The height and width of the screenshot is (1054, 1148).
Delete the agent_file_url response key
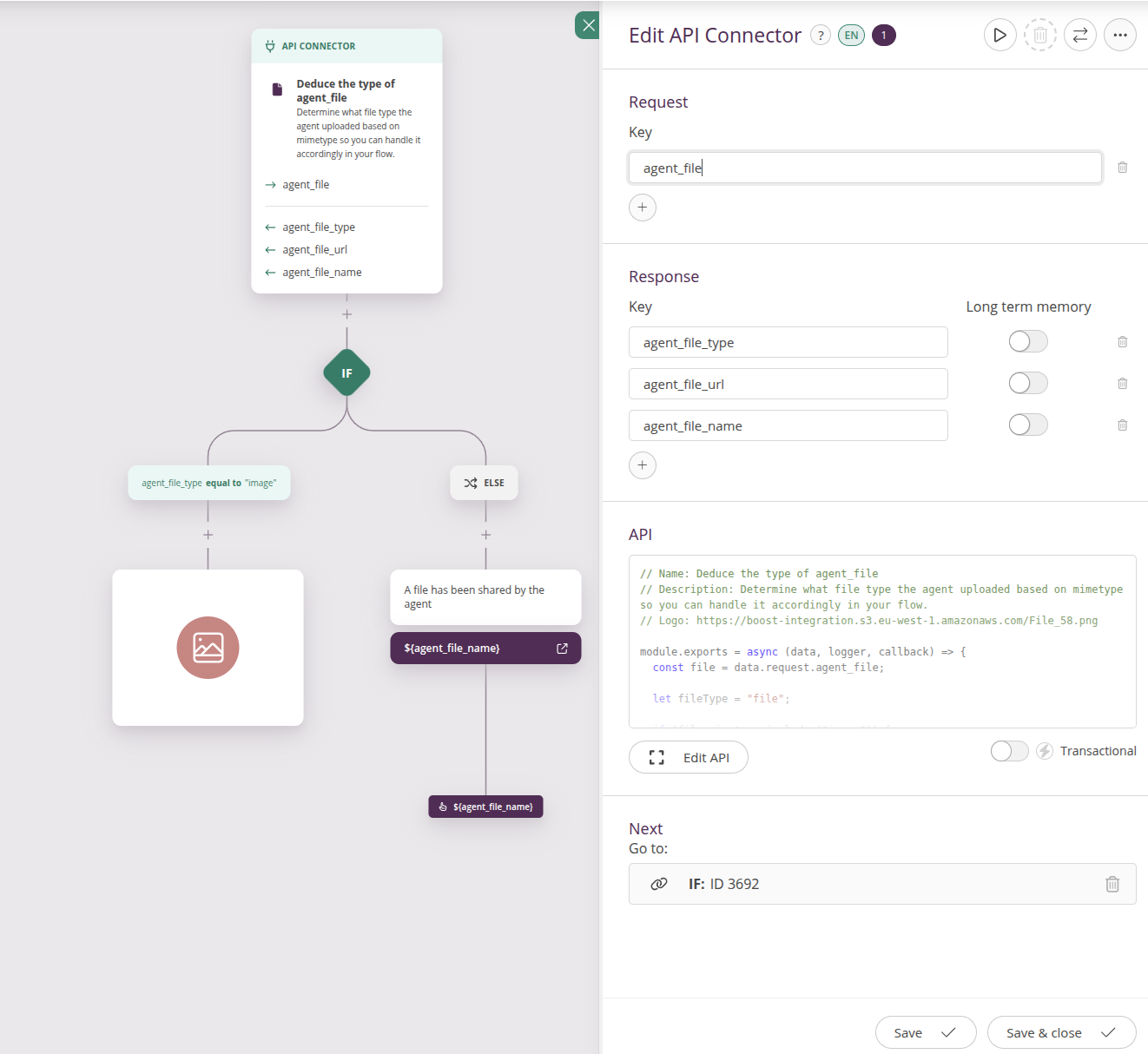coord(1122,384)
